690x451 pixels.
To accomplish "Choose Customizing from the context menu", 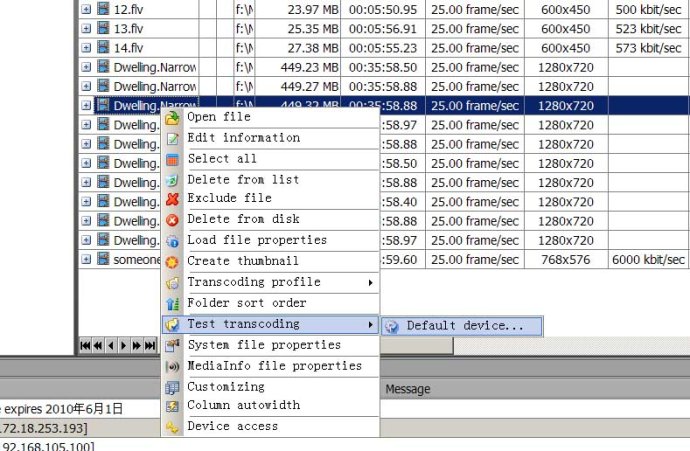I will click(270, 387).
